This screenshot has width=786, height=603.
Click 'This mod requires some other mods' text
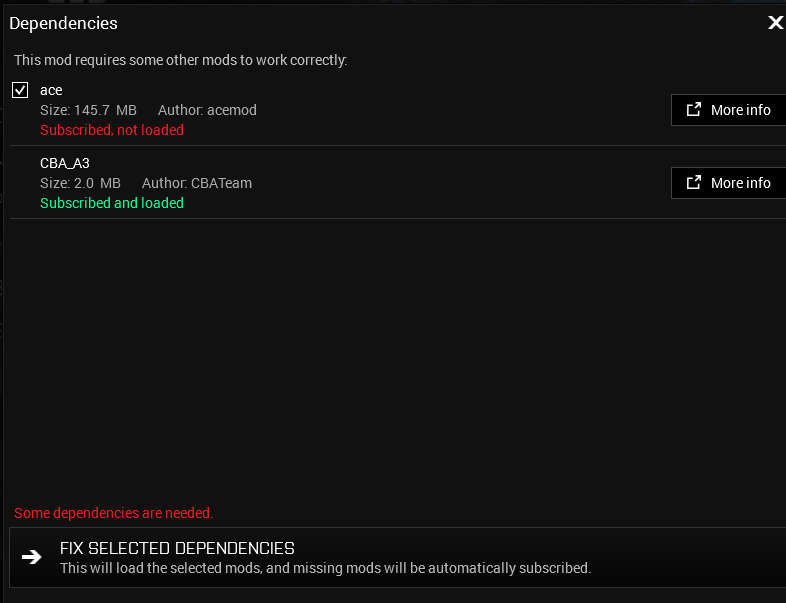[180, 60]
